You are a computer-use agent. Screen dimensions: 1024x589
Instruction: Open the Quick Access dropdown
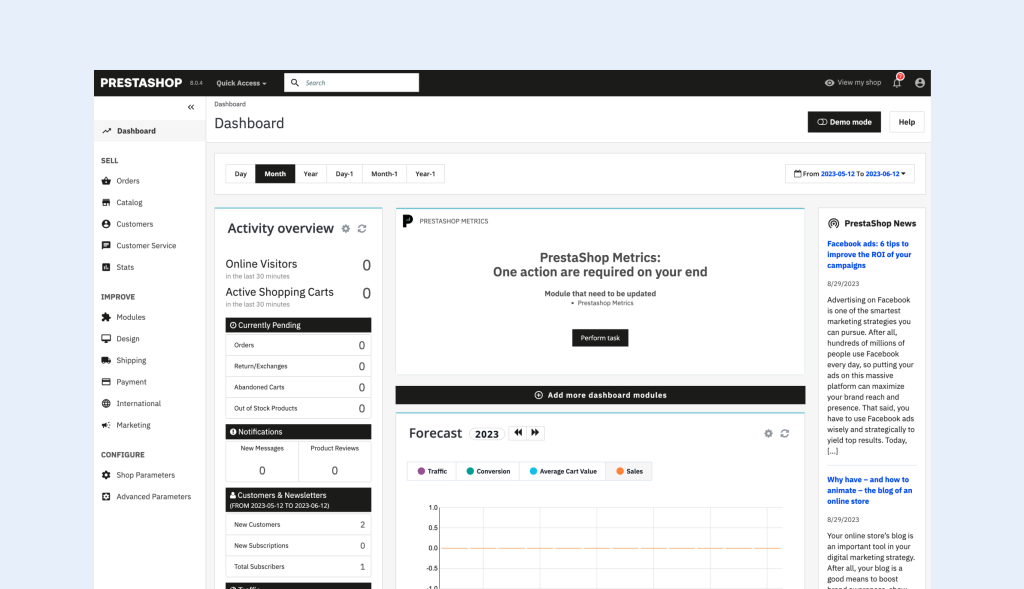click(240, 82)
